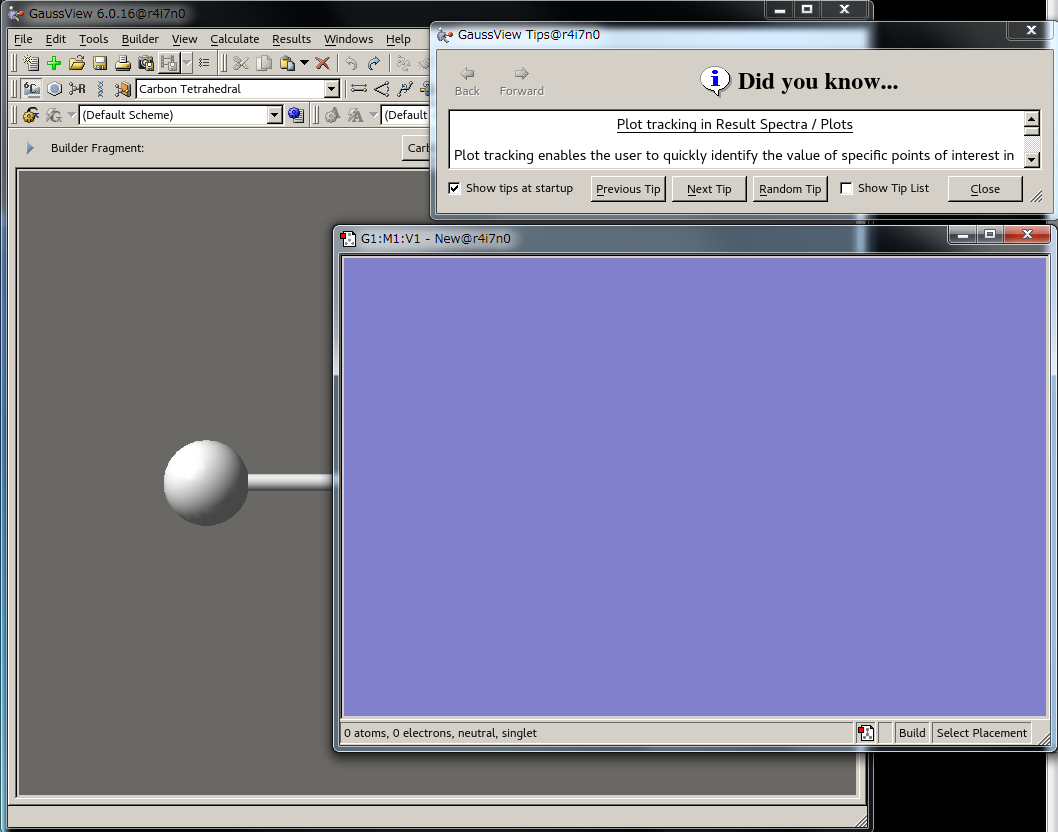1058x832 pixels.
Task: Click the undo arrow icon
Action: pyautogui.click(x=351, y=63)
